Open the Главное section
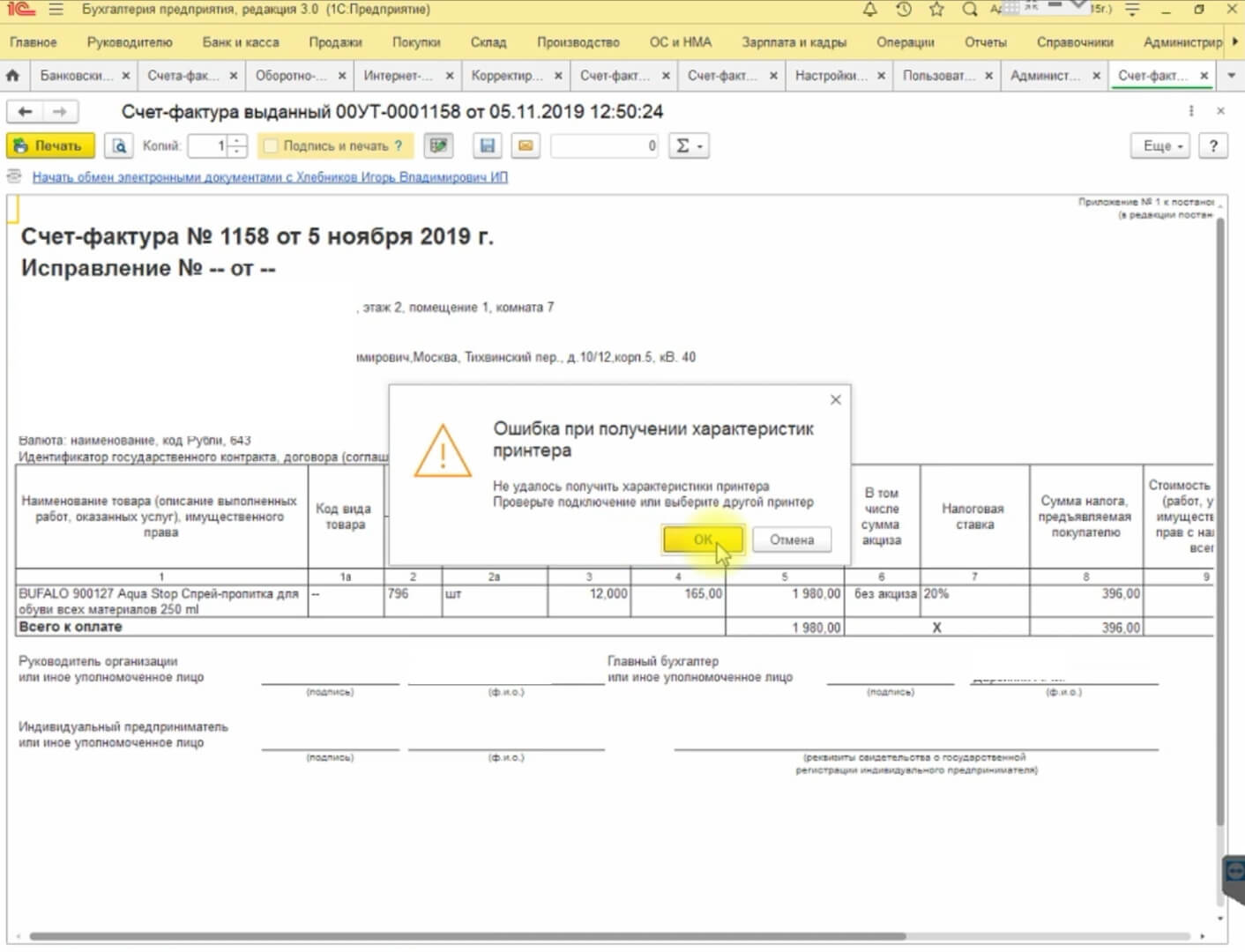This screenshot has height=952, width=1245. click(34, 42)
